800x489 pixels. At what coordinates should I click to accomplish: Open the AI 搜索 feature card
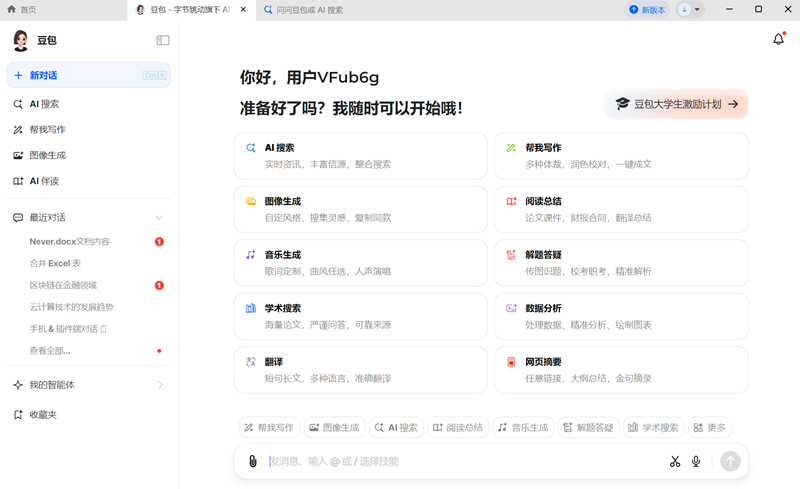click(x=361, y=156)
